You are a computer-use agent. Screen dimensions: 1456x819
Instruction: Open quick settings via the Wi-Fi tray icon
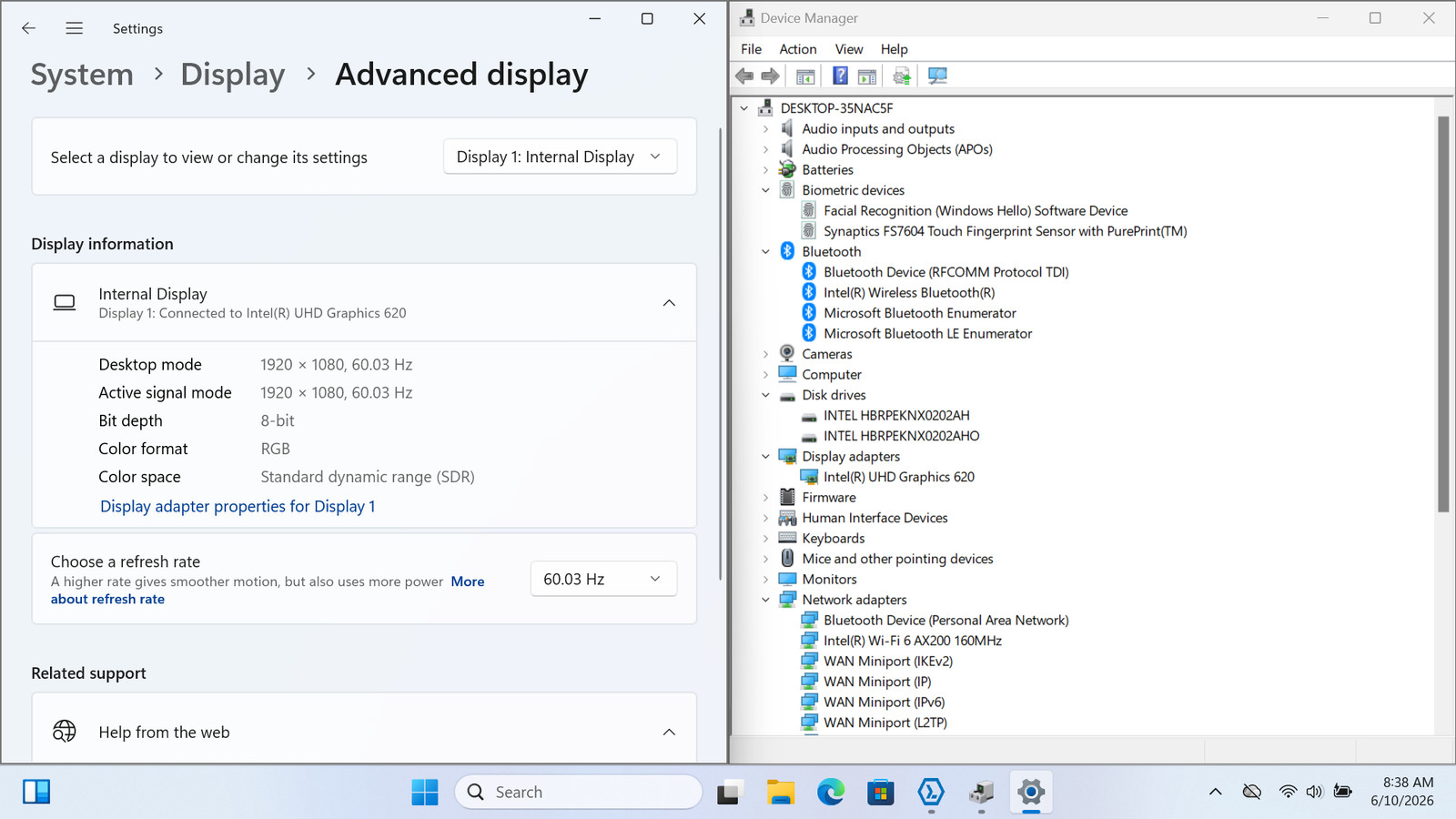click(x=1288, y=792)
